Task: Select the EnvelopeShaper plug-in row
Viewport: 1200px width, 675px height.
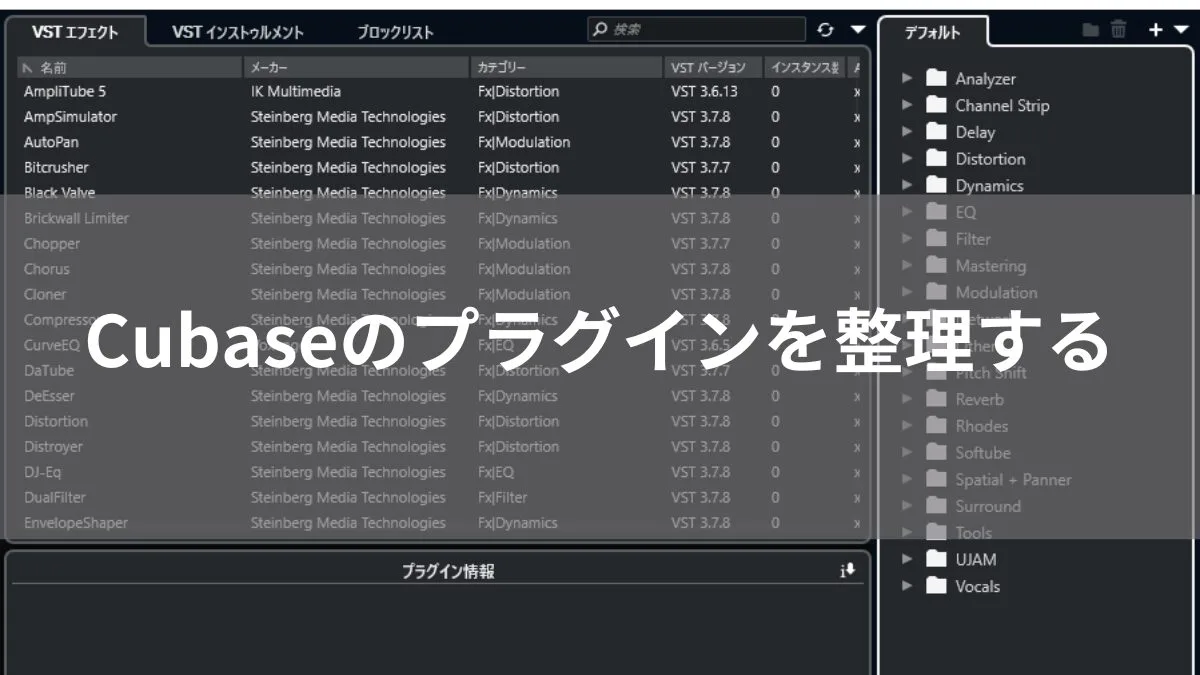Action: coord(440,523)
